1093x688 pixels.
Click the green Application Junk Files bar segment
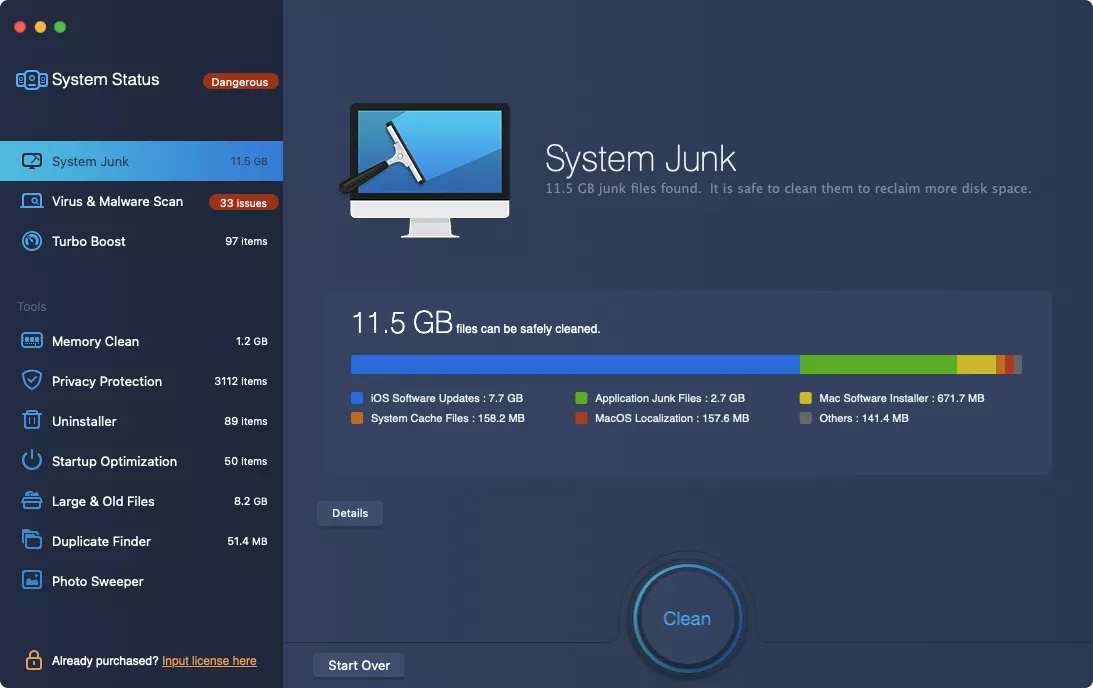(x=878, y=364)
